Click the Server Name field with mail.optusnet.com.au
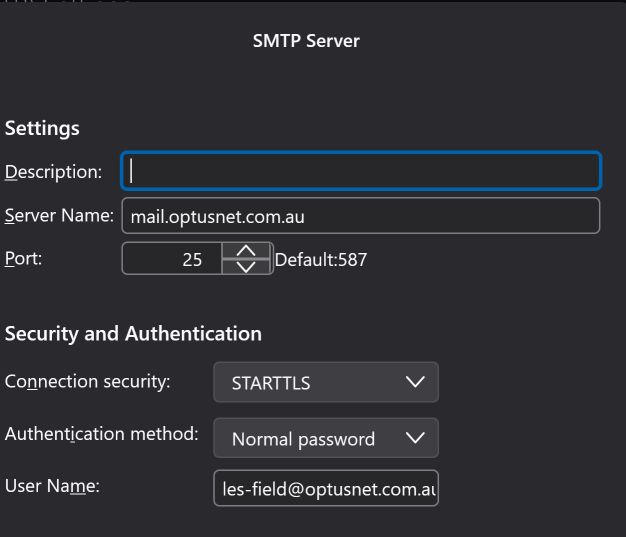 (360, 216)
